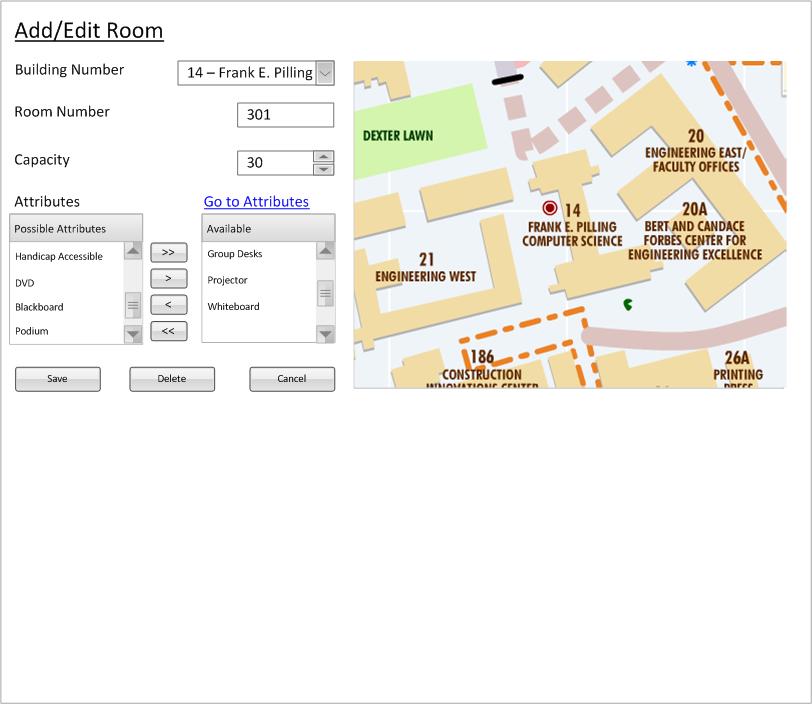This screenshot has height=704, width=812.
Task: Select Podium in Possible Attributes
Action: tap(32, 331)
